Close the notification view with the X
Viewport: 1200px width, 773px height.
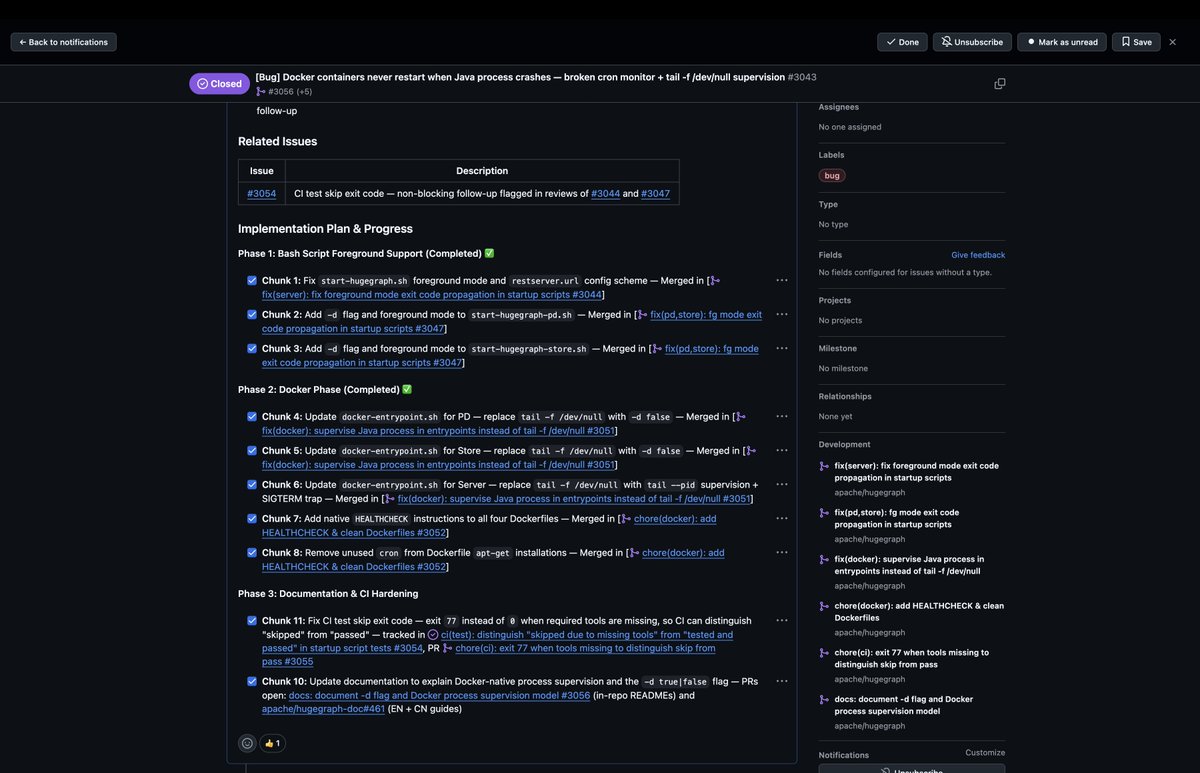pos(1173,42)
